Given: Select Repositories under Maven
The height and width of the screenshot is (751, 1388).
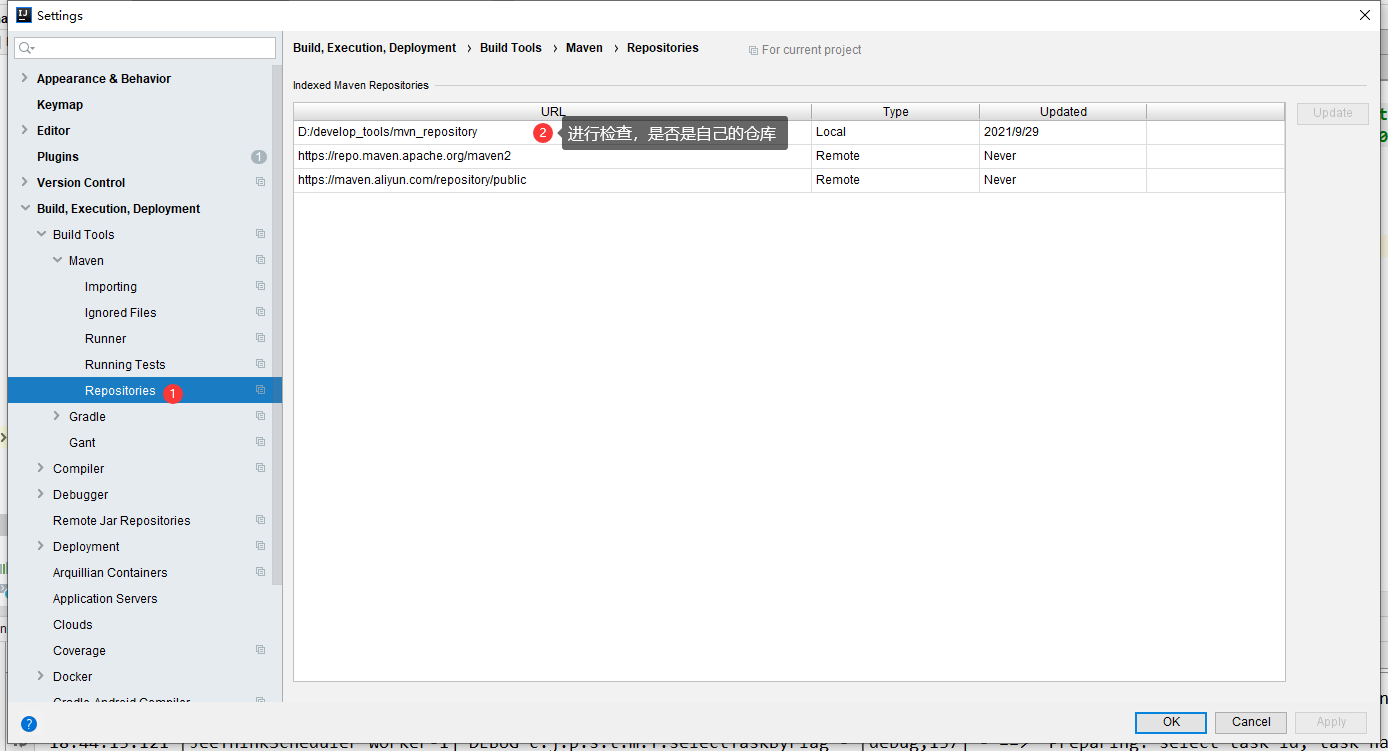Looking at the screenshot, I should (x=120, y=391).
